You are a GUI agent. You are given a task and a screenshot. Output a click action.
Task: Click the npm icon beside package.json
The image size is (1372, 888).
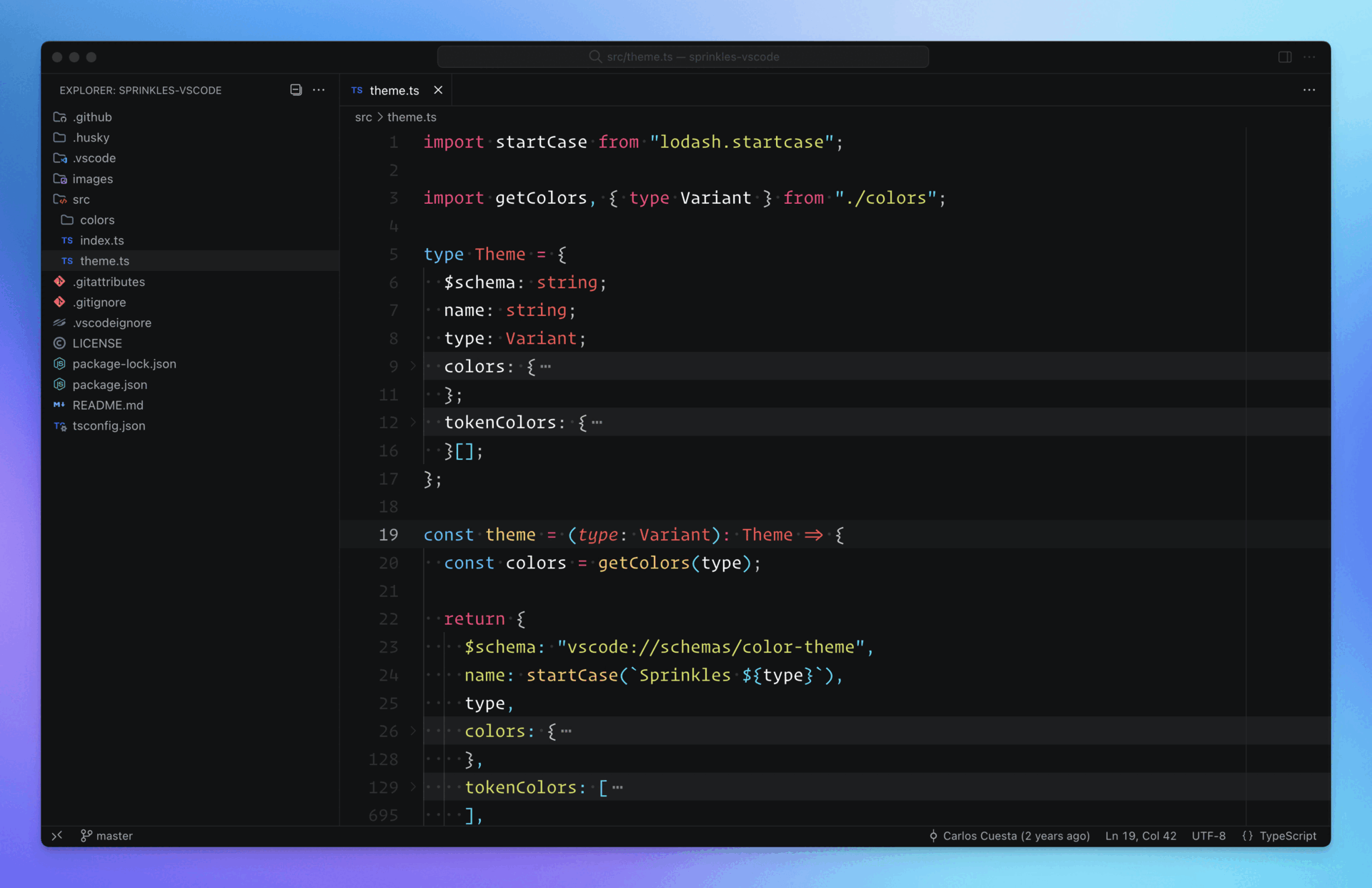tap(59, 385)
